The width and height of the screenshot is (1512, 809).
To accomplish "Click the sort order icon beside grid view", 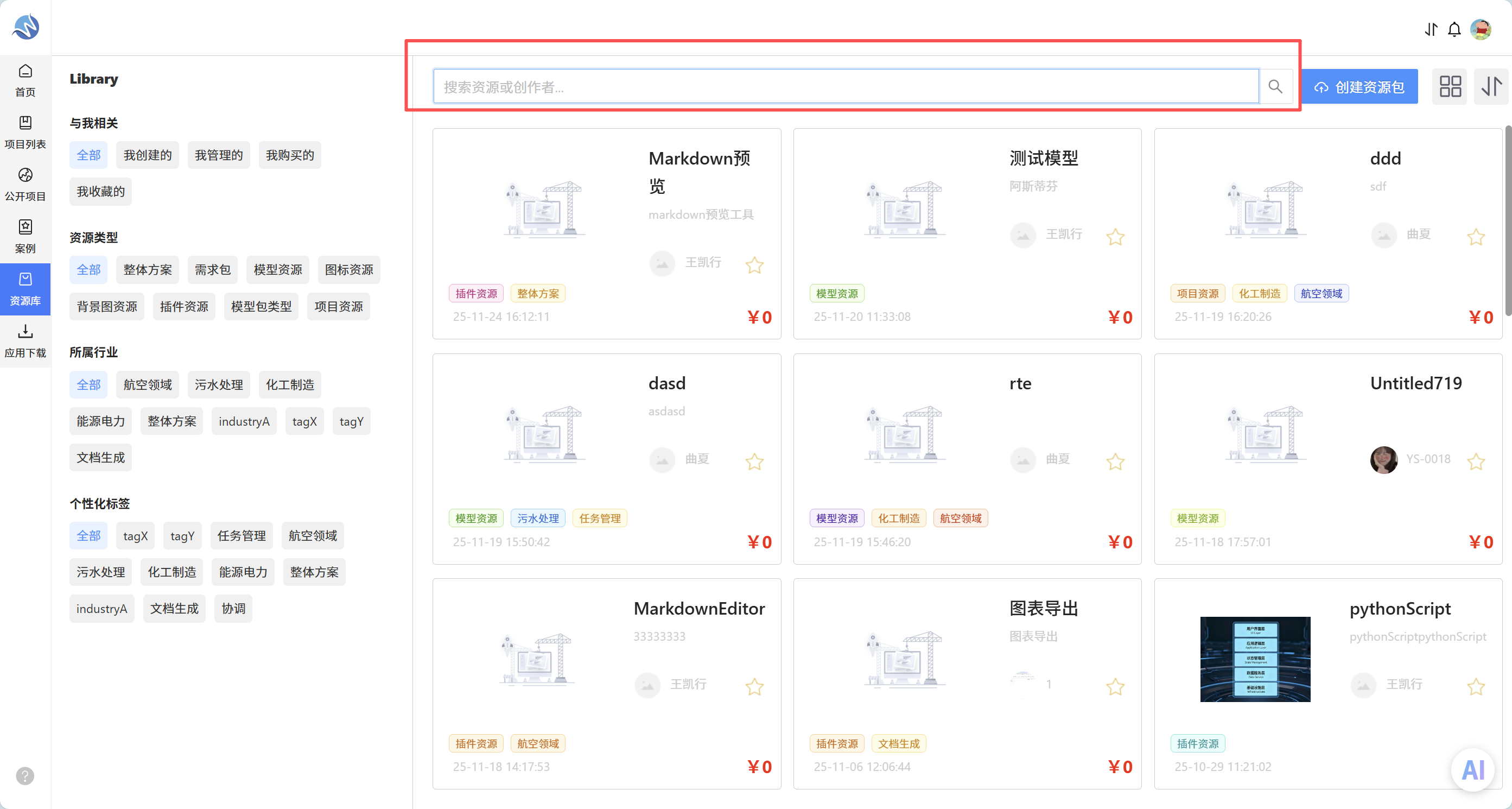I will coord(1491,87).
